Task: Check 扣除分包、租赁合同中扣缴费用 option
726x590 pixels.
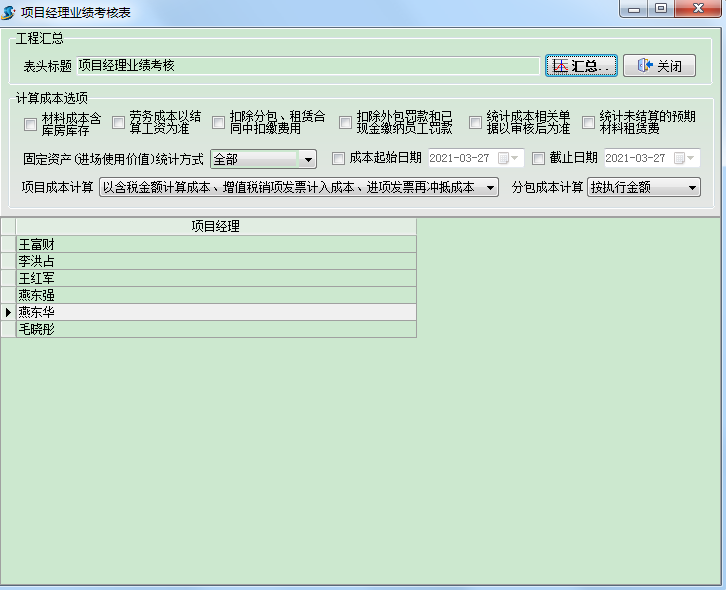Action: pyautogui.click(x=218, y=123)
